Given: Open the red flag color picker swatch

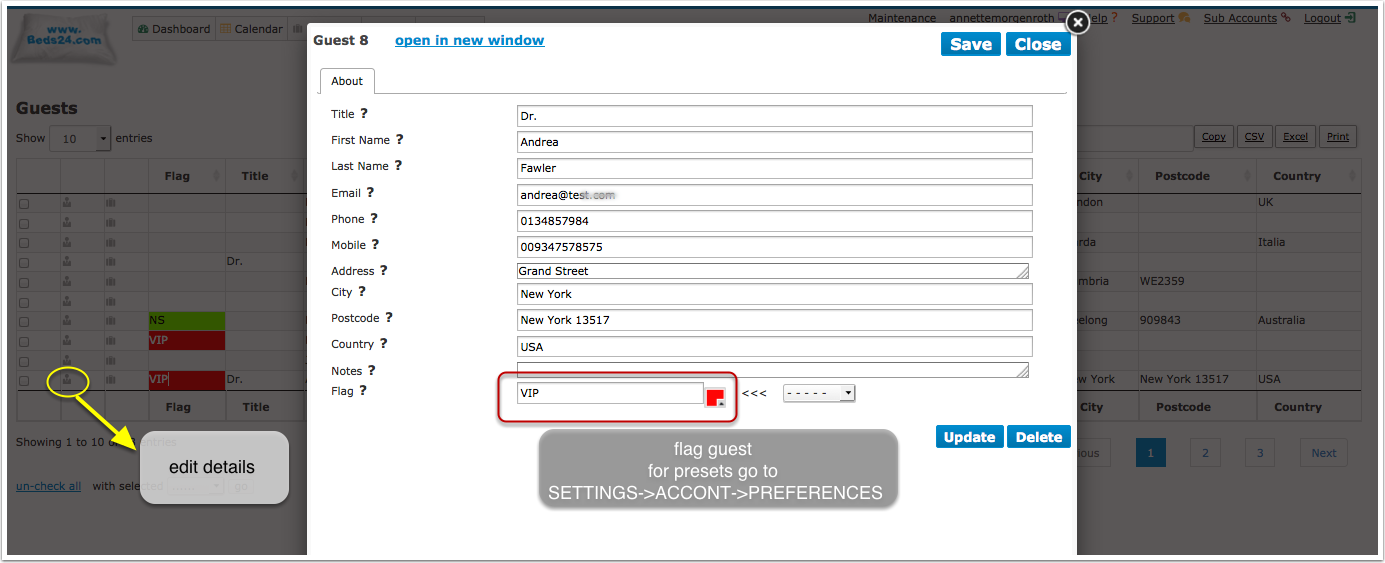Looking at the screenshot, I should point(715,397).
